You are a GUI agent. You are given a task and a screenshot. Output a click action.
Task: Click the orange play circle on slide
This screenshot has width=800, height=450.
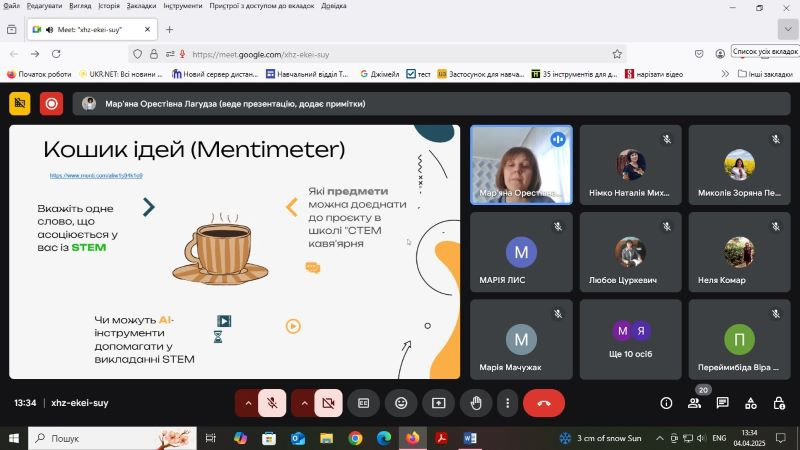[293, 326]
